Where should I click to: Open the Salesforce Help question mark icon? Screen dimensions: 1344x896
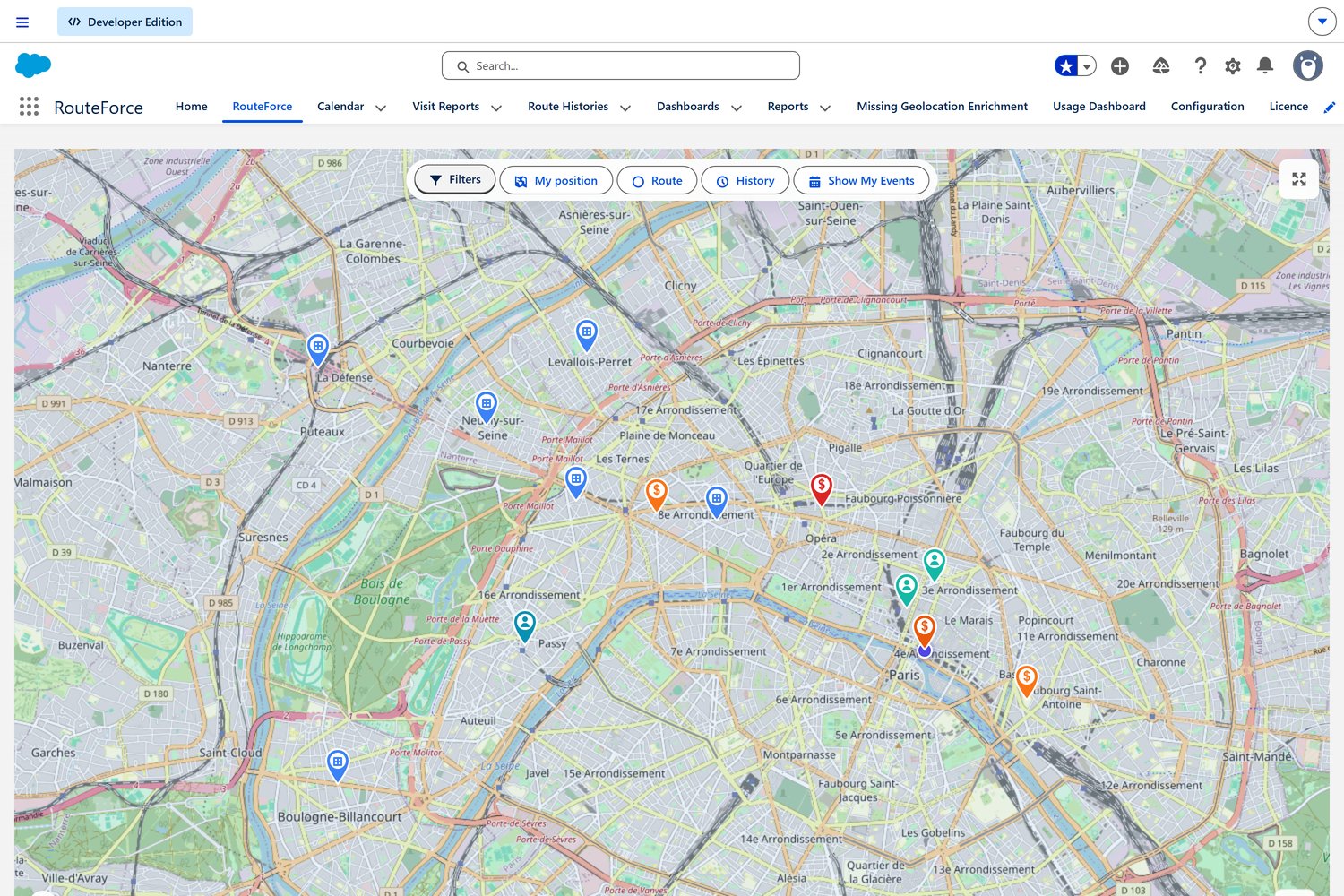tap(1200, 66)
